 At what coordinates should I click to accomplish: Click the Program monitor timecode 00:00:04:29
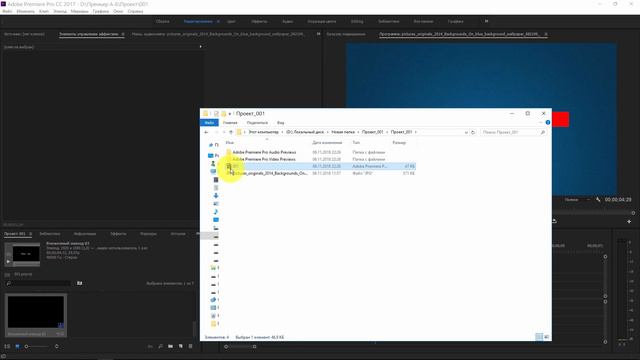pyautogui.click(x=618, y=200)
